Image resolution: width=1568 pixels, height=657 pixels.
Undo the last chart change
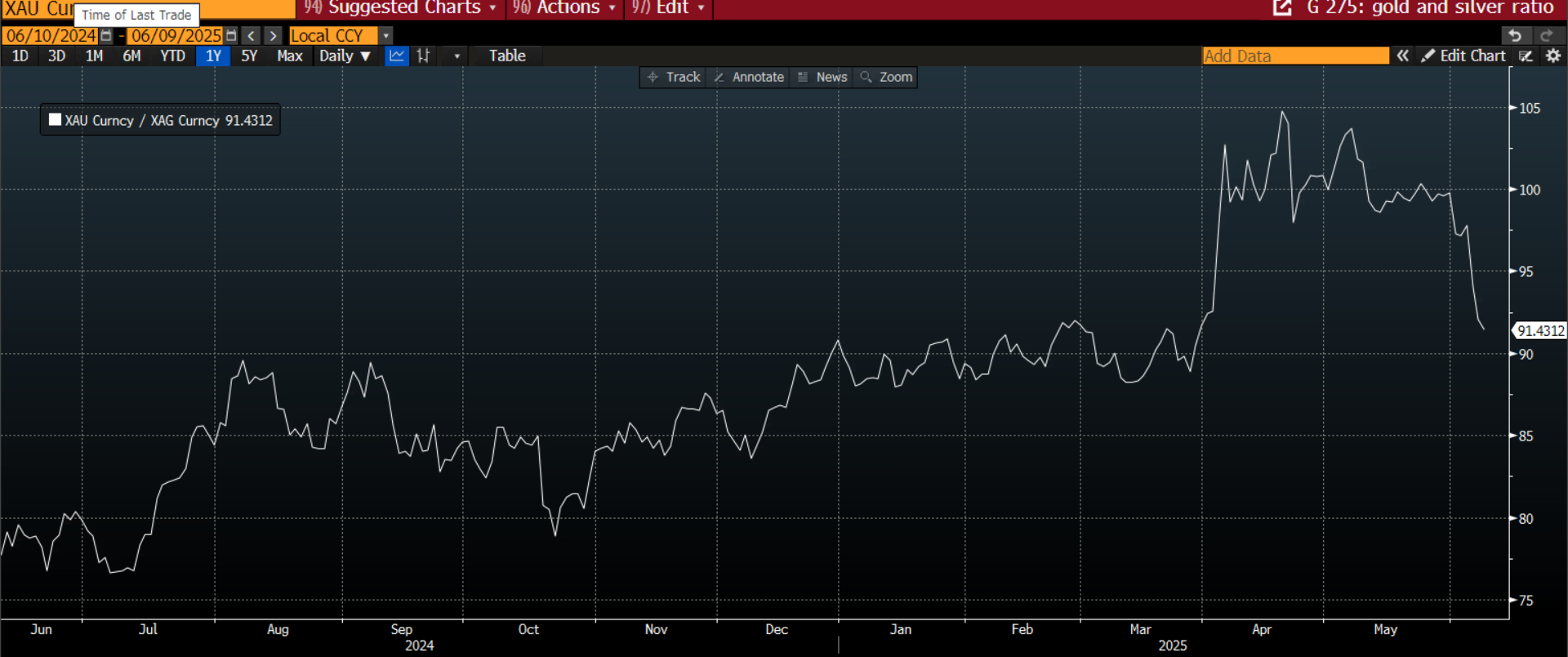click(x=1515, y=36)
